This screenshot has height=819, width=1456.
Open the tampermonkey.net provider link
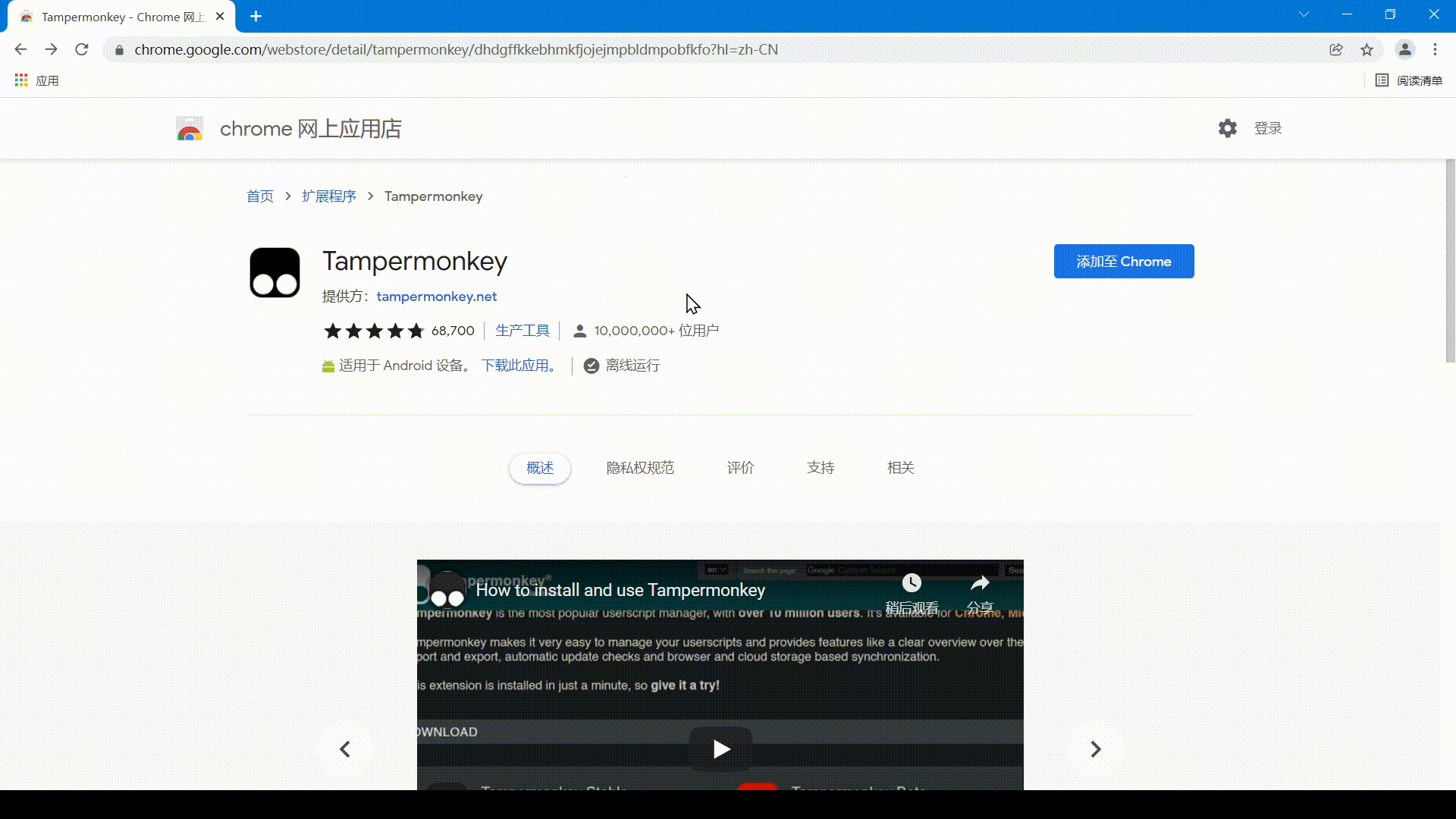437,297
